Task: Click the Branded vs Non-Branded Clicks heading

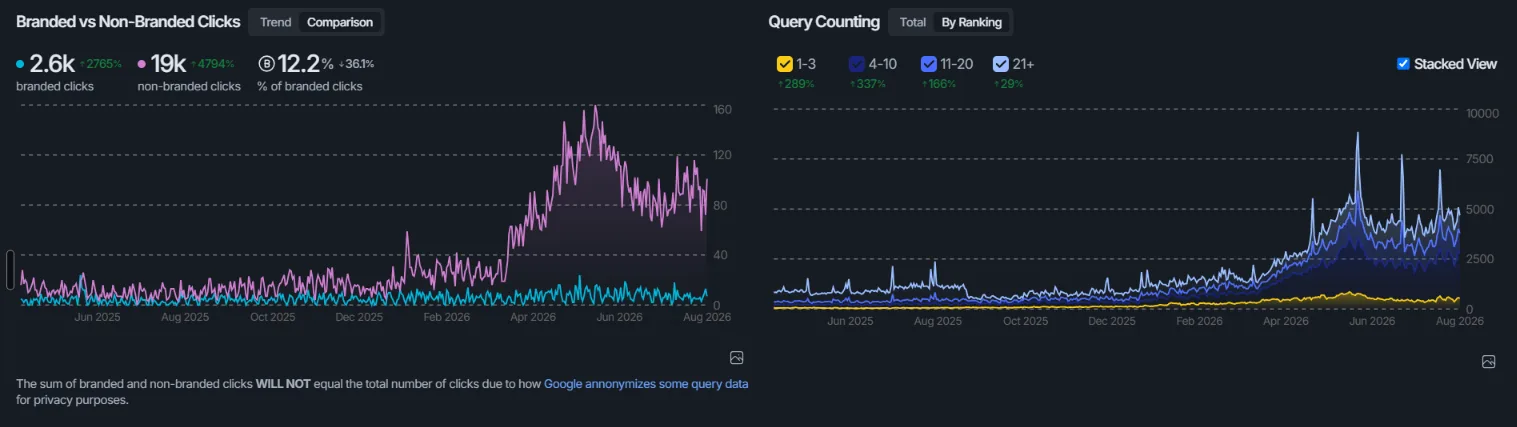Action: click(128, 22)
